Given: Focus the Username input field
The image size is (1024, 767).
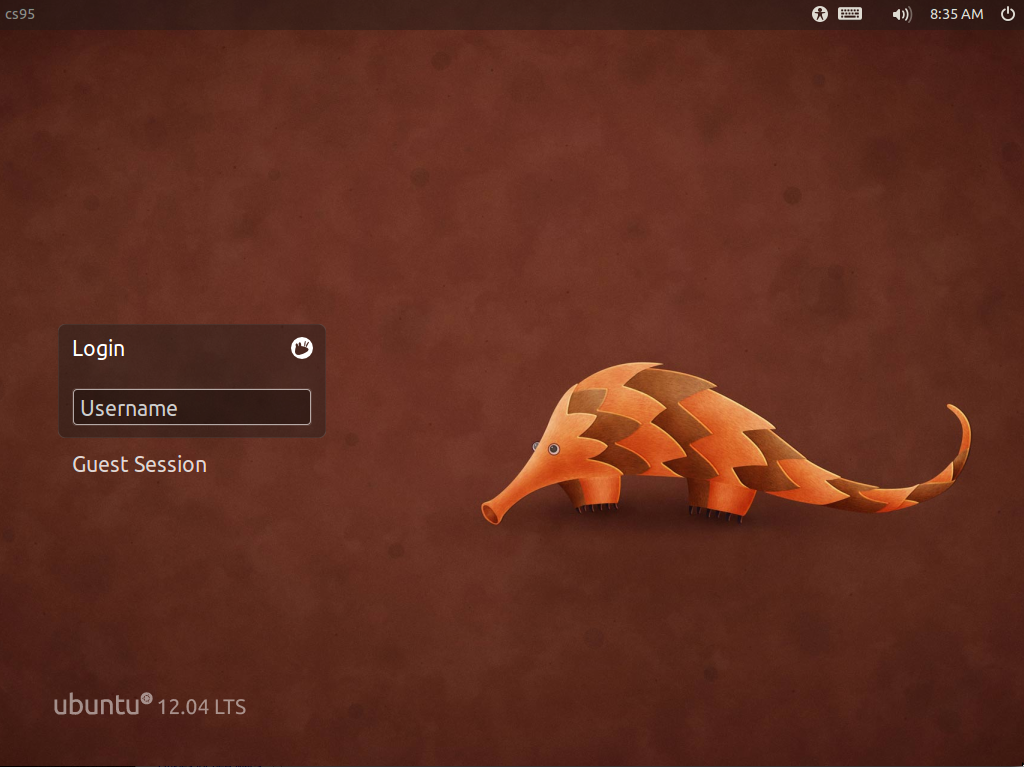Looking at the screenshot, I should [192, 407].
